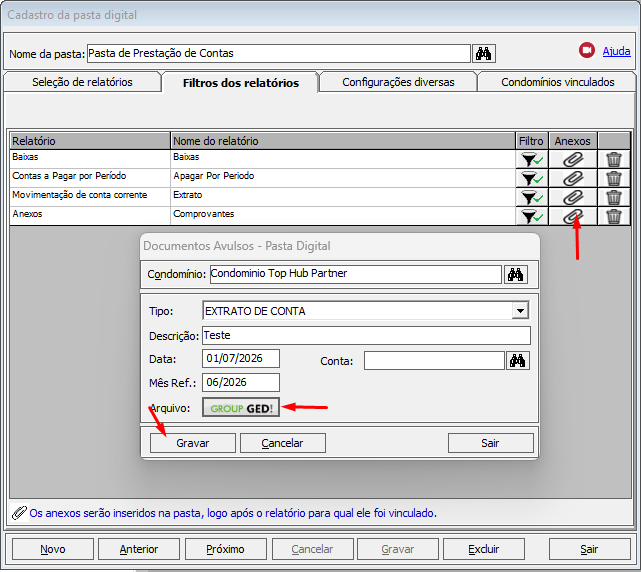Click the Descrição field containing Teste
This screenshot has width=641, height=572.
[x=366, y=336]
